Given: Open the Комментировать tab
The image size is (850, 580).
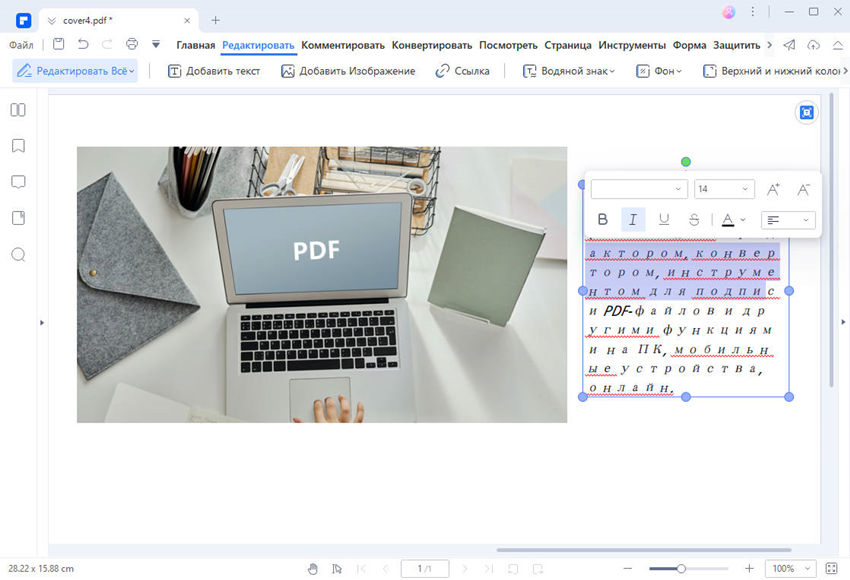Looking at the screenshot, I should point(343,45).
